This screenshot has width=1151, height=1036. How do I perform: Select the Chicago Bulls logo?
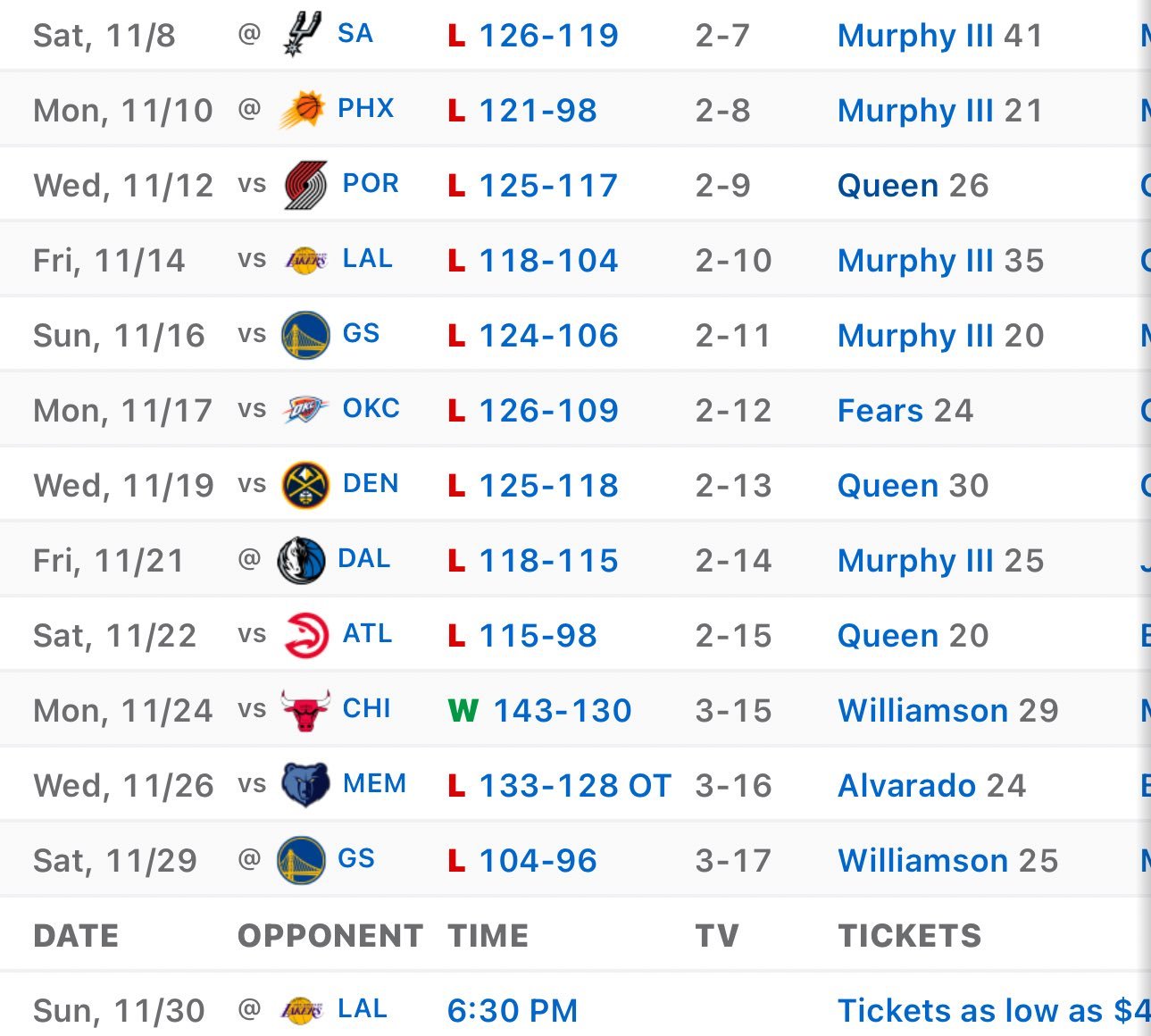(x=305, y=710)
